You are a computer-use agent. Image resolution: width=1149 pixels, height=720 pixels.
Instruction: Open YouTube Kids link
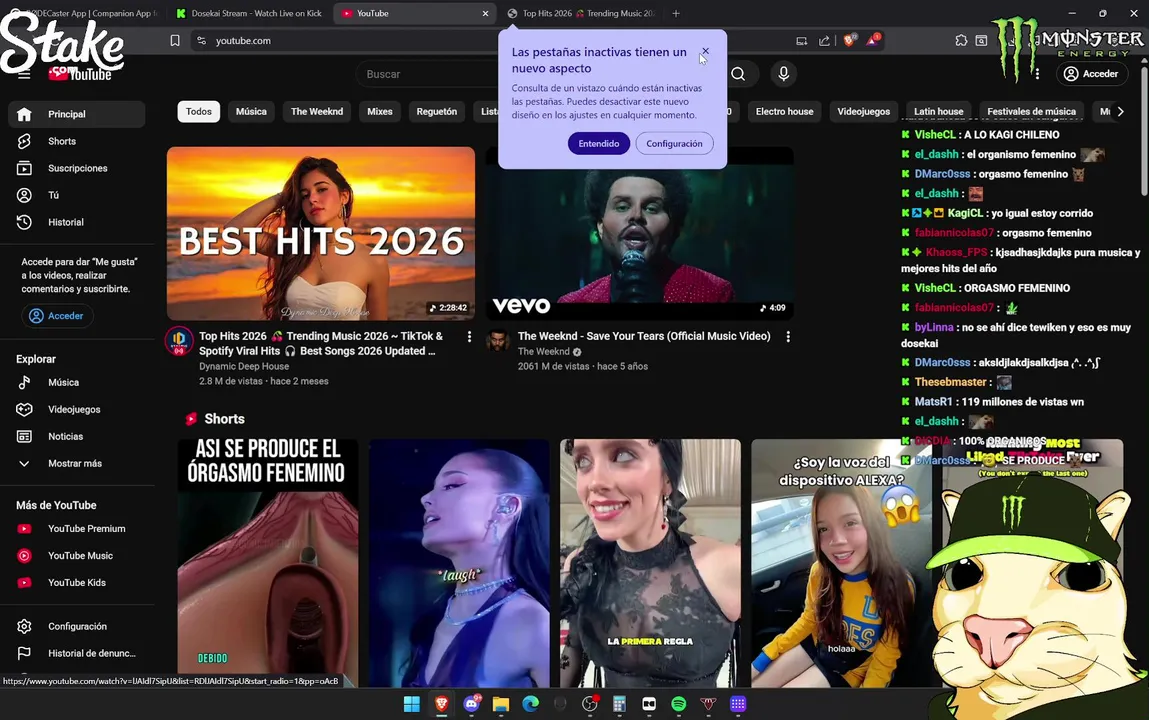pyautogui.click(x=76, y=583)
